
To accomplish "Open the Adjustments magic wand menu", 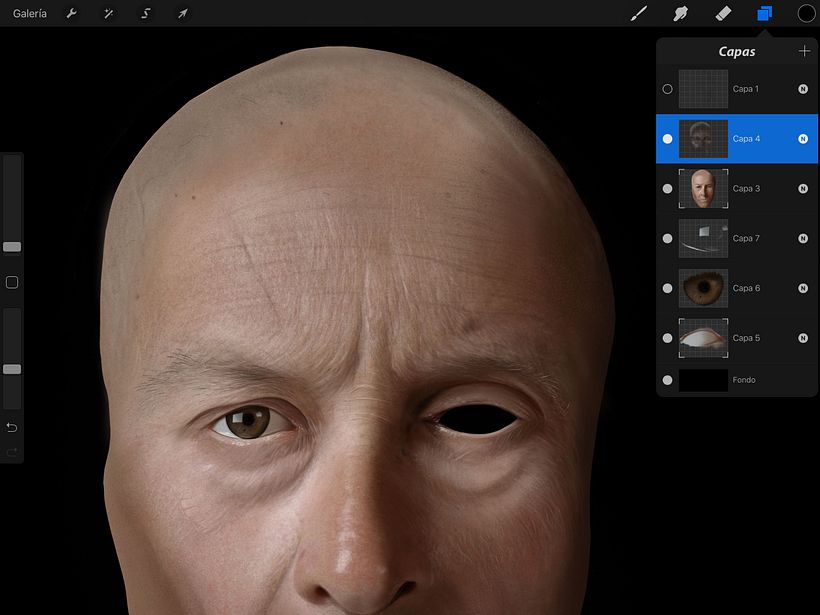I will coord(108,14).
